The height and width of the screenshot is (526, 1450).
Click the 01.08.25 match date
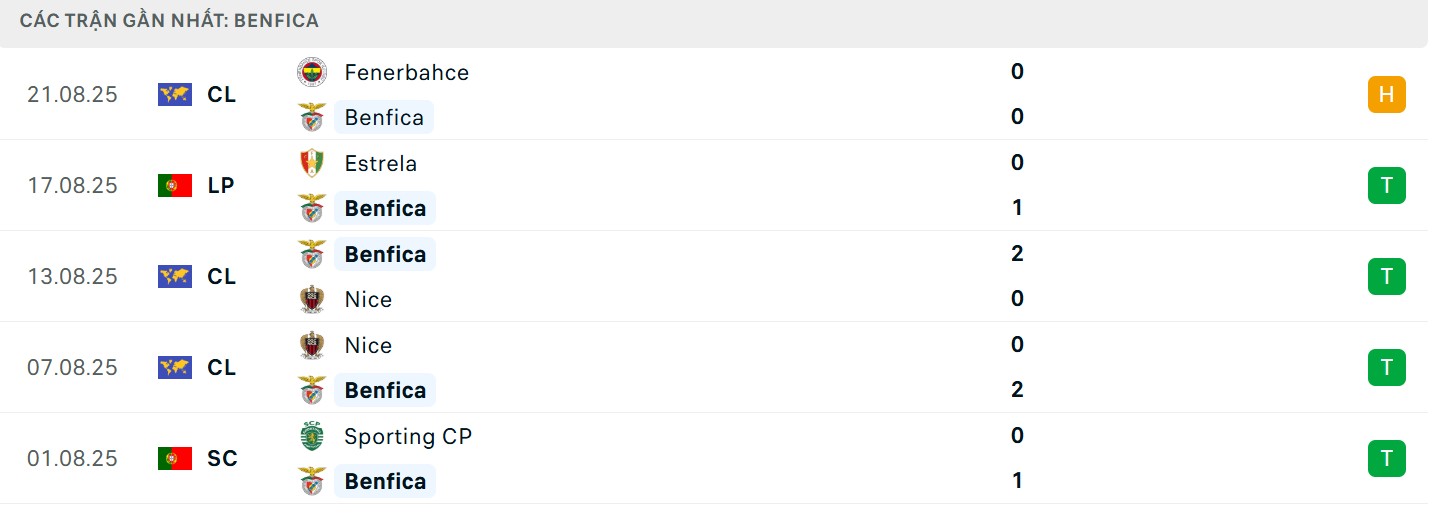[x=72, y=458]
